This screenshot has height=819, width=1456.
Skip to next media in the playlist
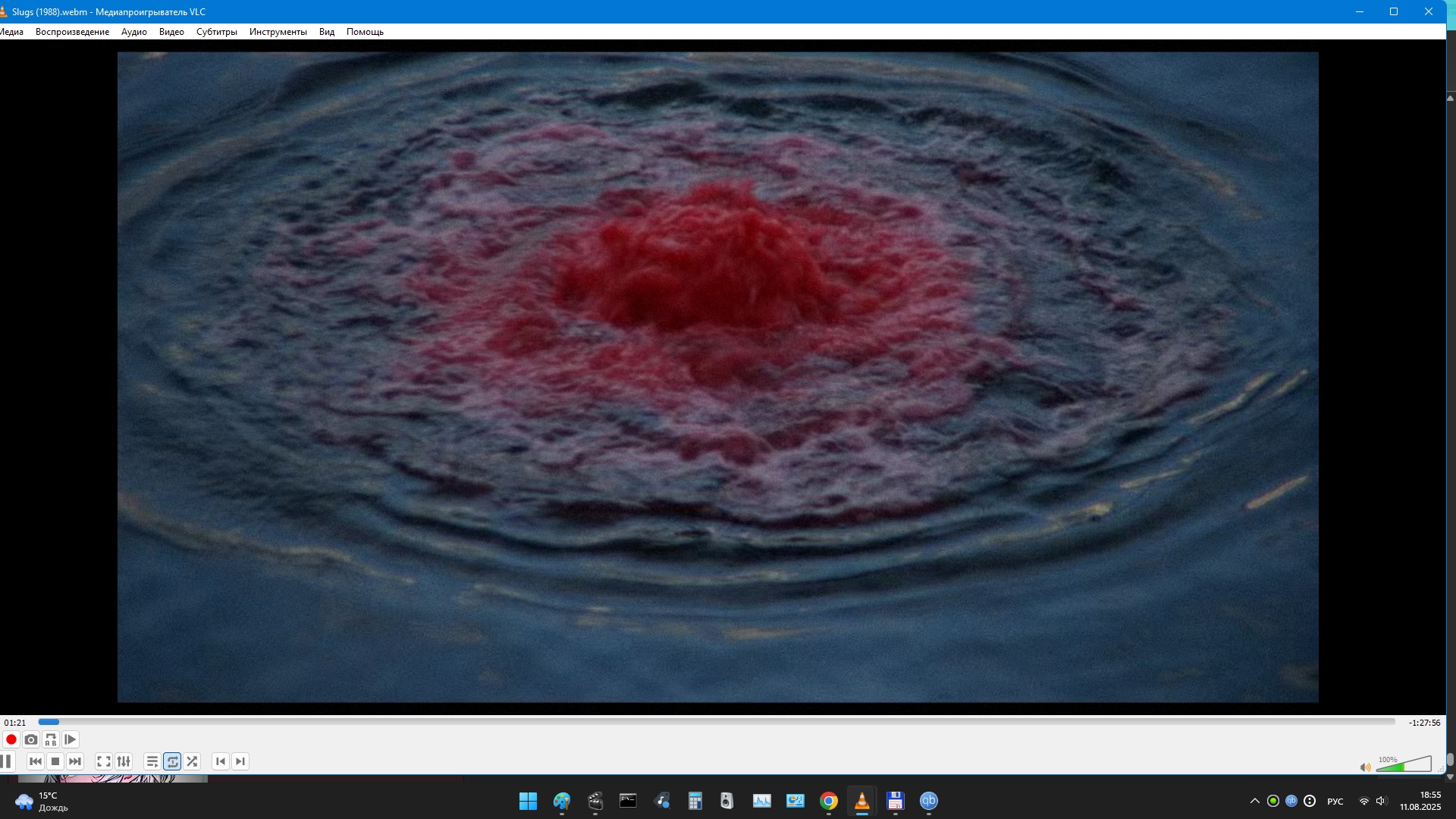pos(75,761)
